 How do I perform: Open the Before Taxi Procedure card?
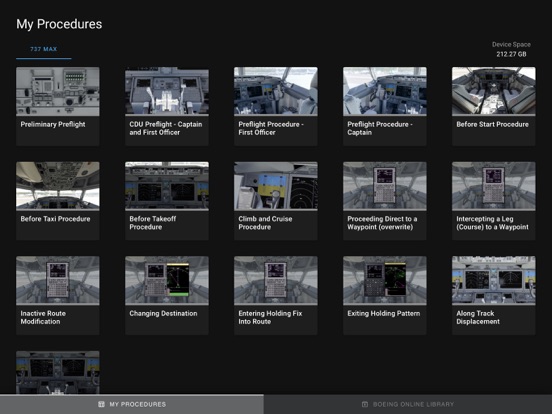point(58,201)
